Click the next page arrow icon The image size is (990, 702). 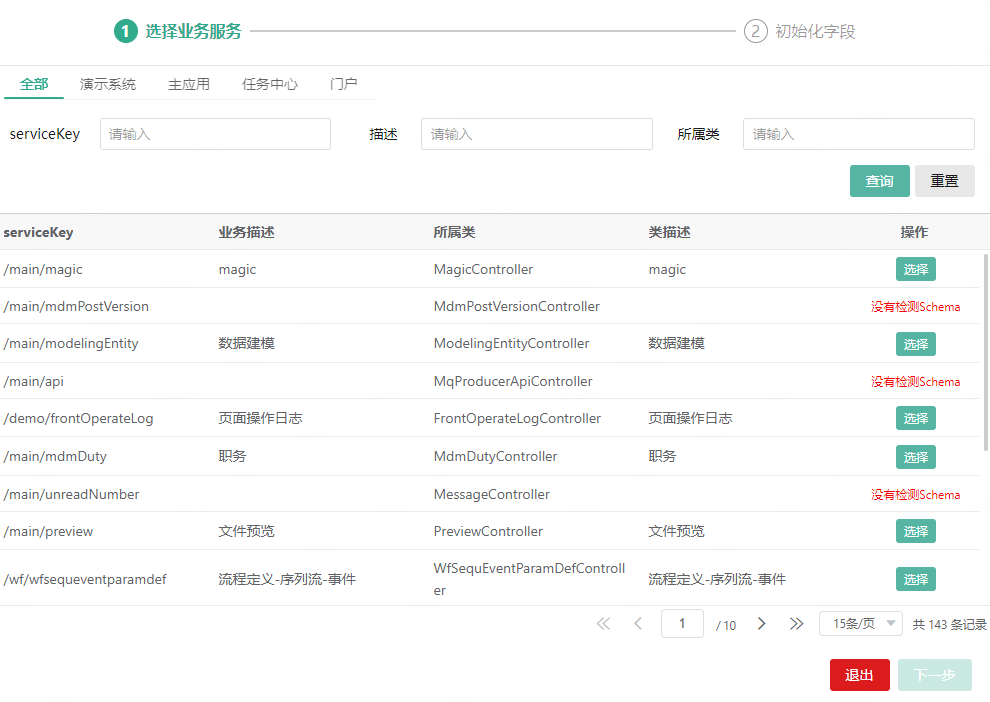pos(762,623)
